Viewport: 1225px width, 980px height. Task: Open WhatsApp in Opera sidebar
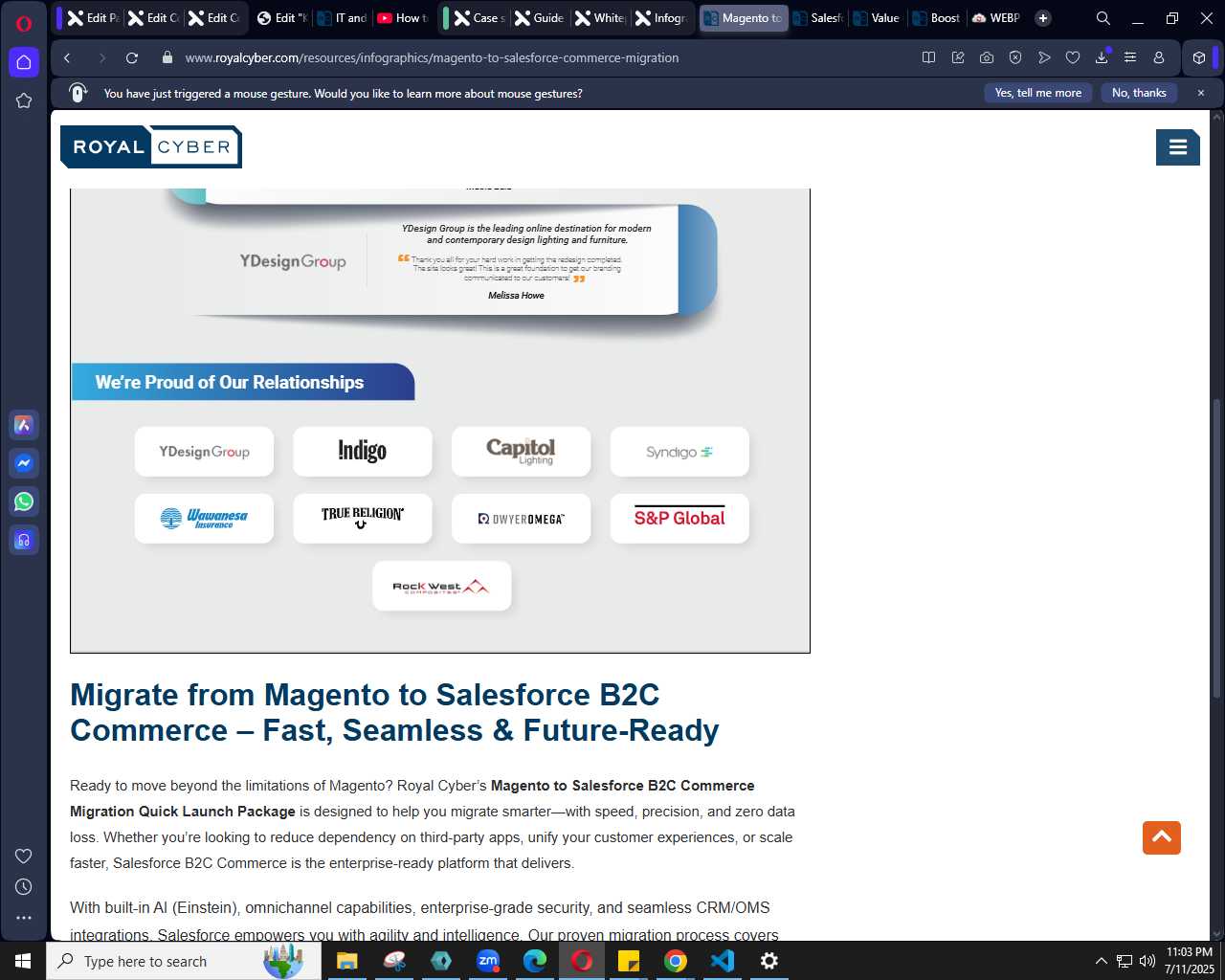point(24,501)
